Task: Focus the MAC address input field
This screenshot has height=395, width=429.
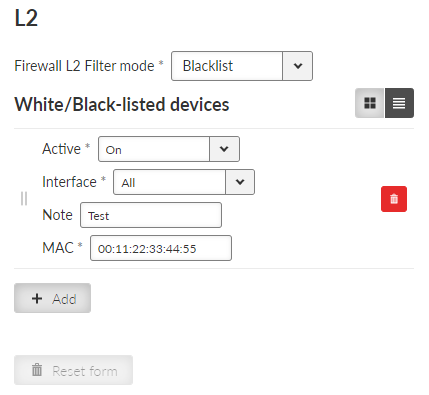Action: [161, 248]
